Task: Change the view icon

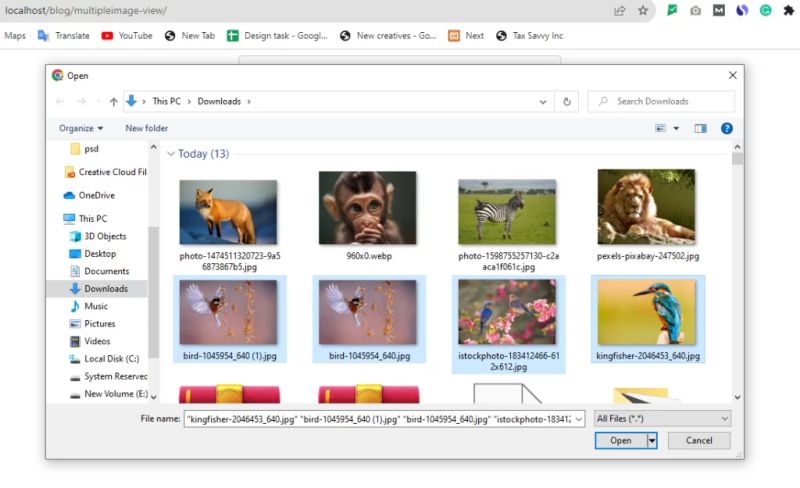Action: point(660,128)
